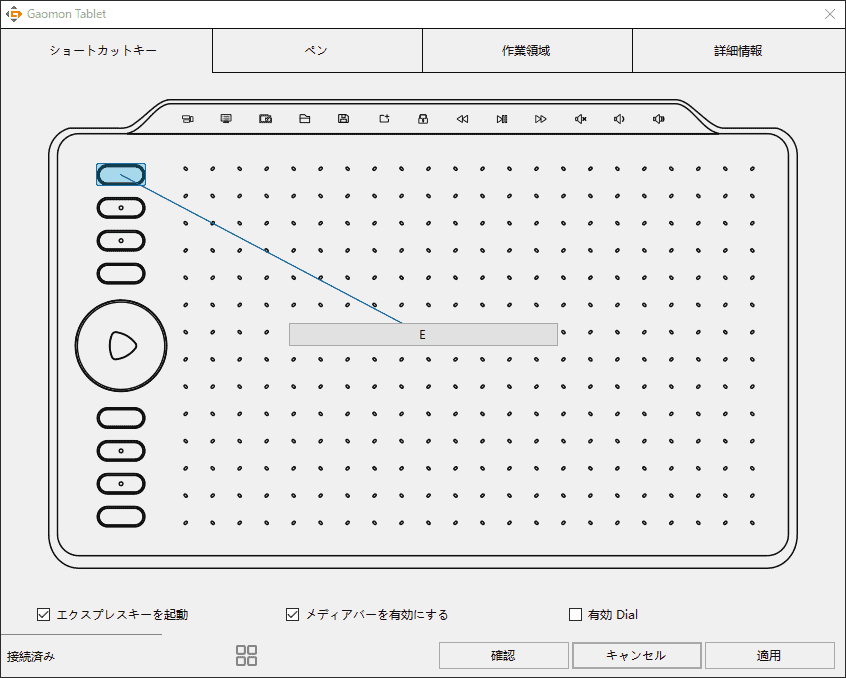Select the first express key below dial
The height and width of the screenshot is (678, 846).
point(121,418)
